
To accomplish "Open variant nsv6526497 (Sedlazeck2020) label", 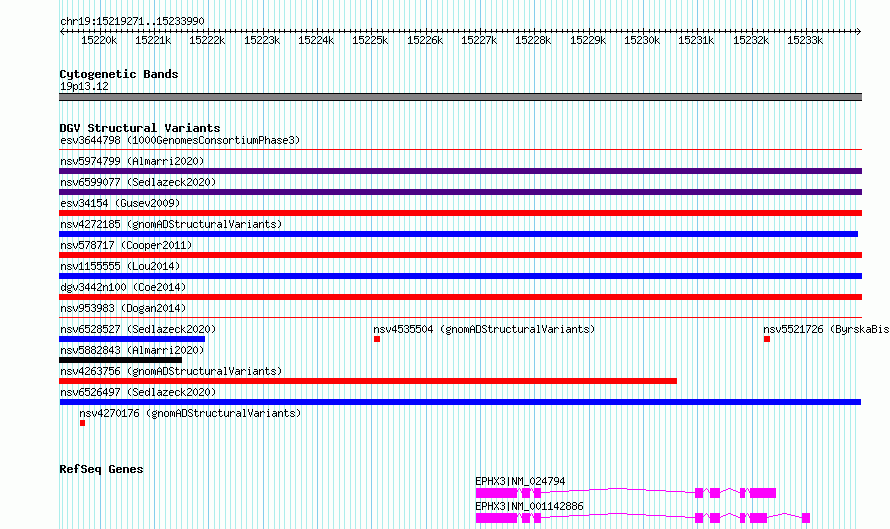I will (x=138, y=392).
